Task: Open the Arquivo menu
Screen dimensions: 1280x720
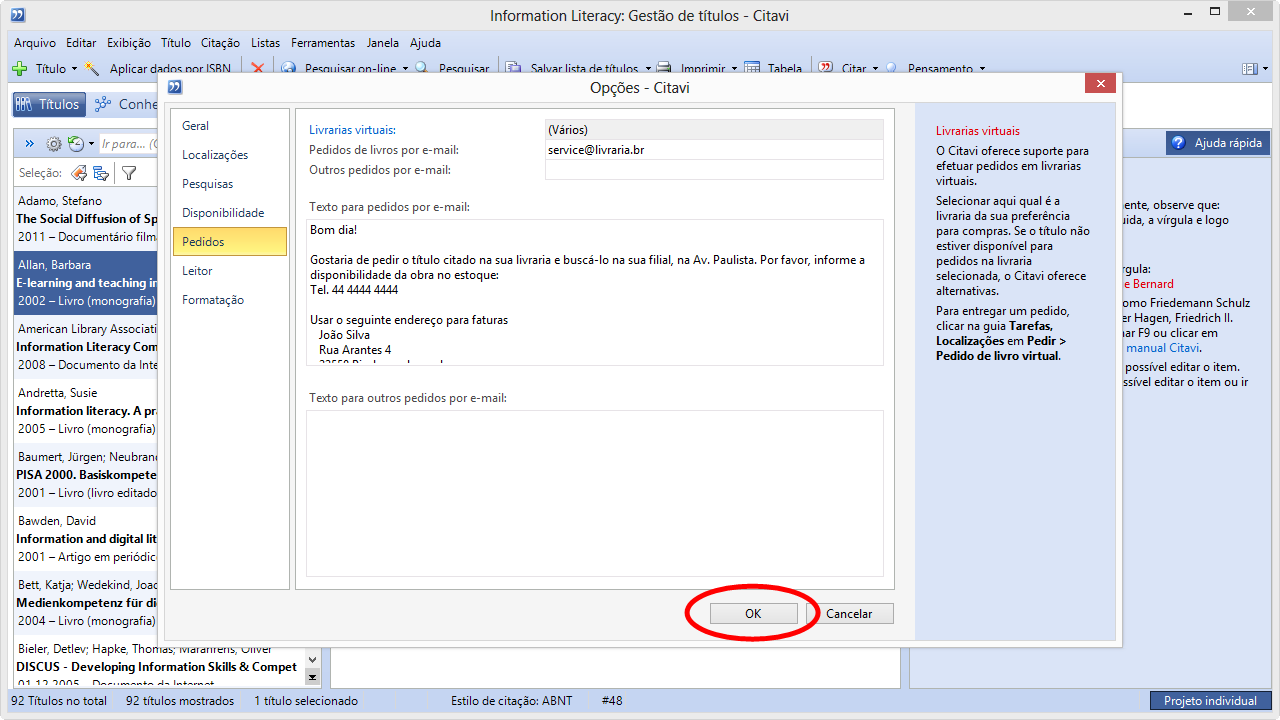Action: (x=35, y=43)
